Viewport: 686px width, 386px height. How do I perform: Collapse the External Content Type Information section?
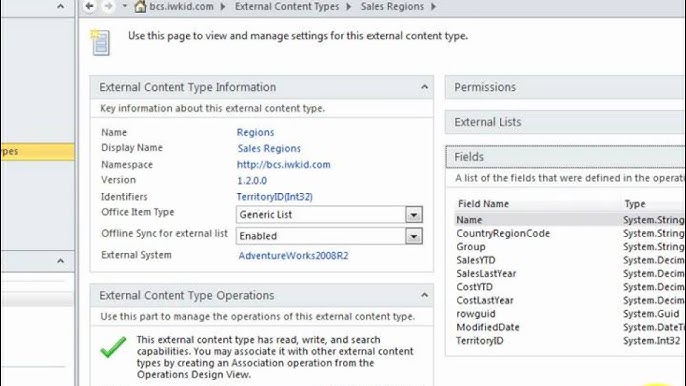[424, 87]
